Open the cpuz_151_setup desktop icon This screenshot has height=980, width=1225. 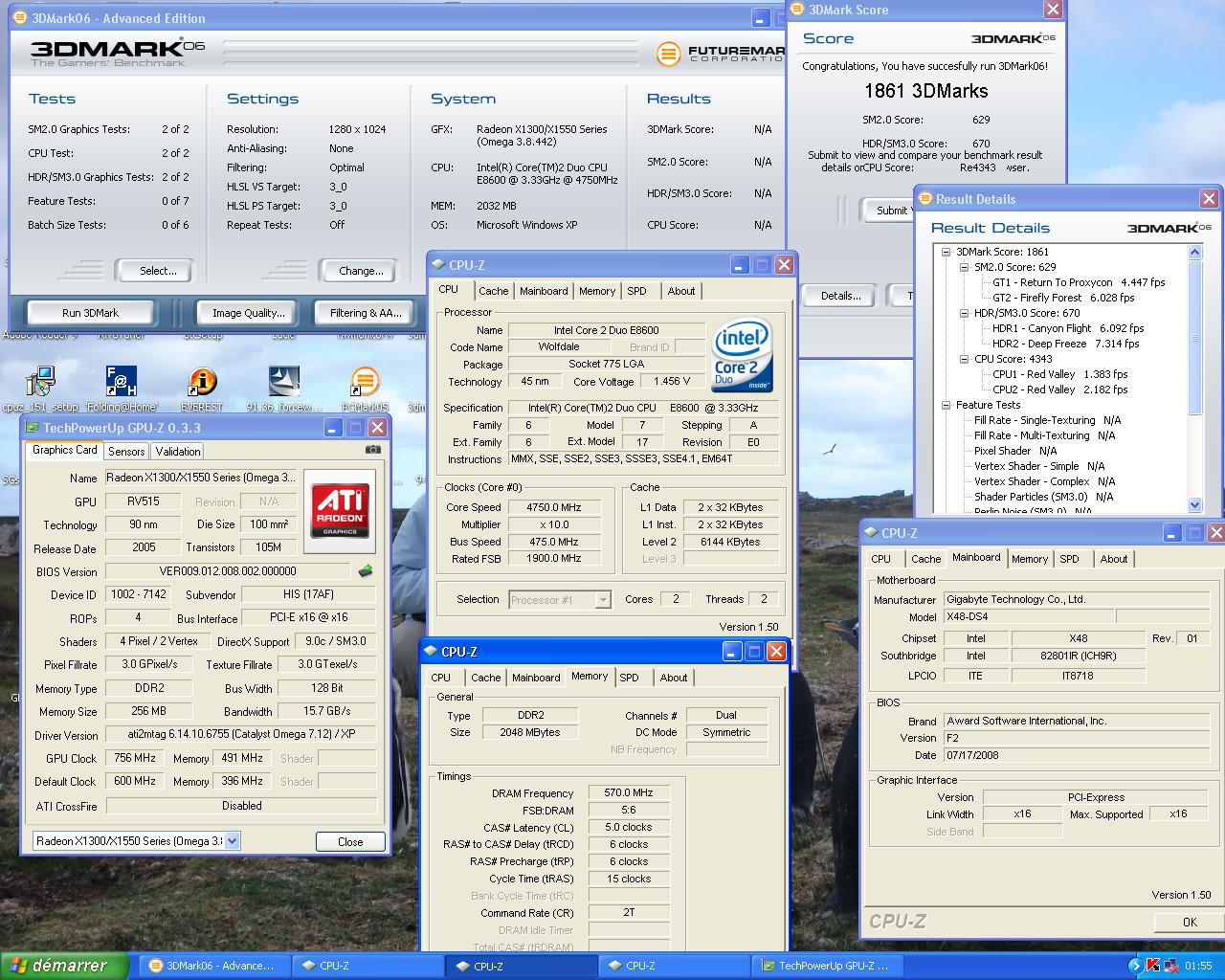[40, 382]
